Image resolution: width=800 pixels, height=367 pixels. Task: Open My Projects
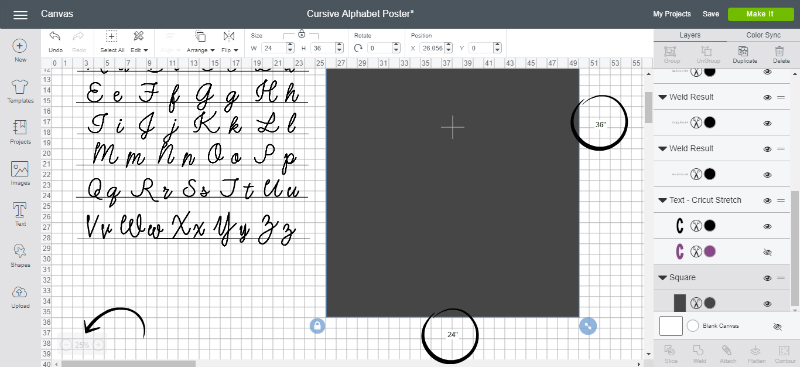[x=672, y=14]
